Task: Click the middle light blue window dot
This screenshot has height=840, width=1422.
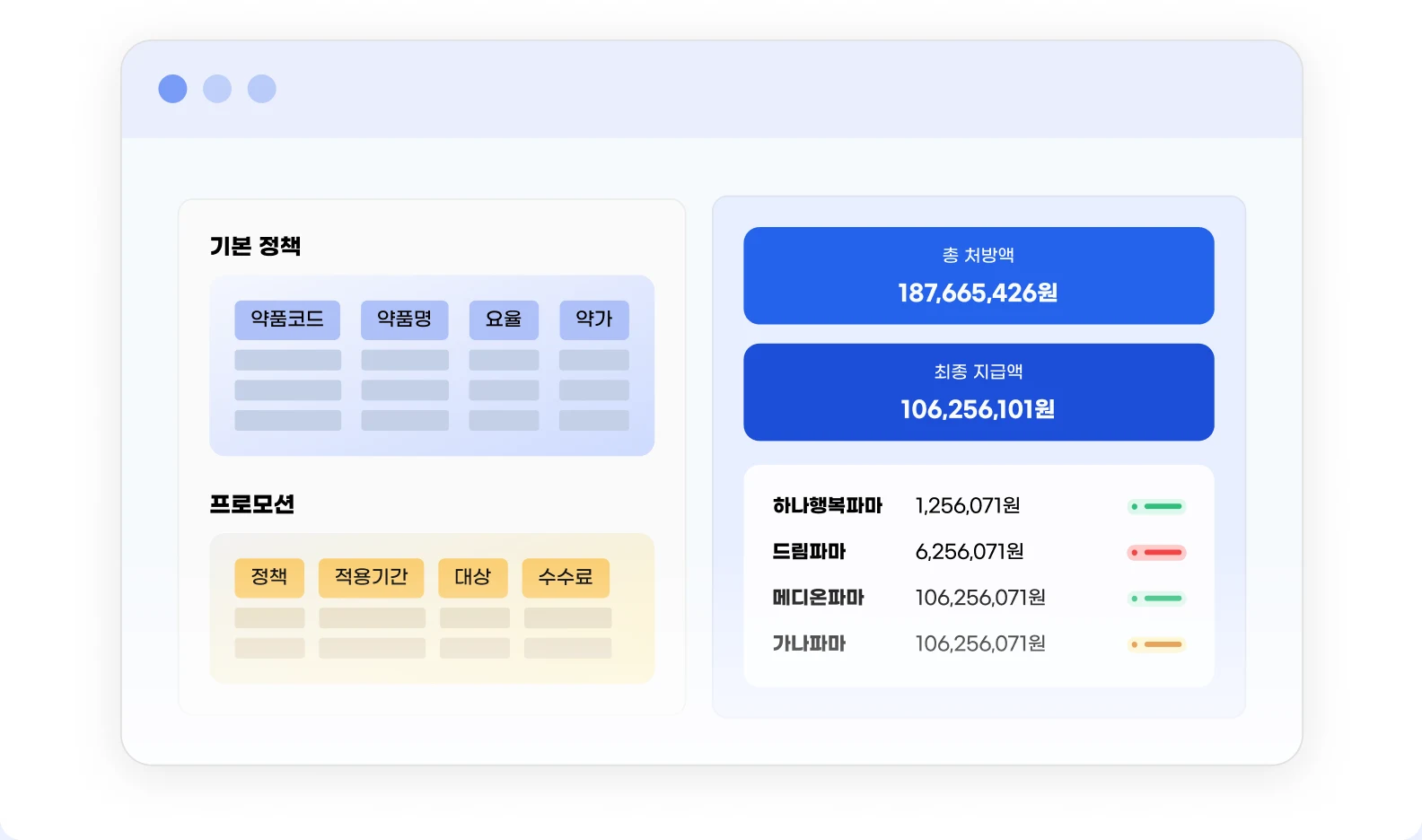Action: [x=217, y=89]
